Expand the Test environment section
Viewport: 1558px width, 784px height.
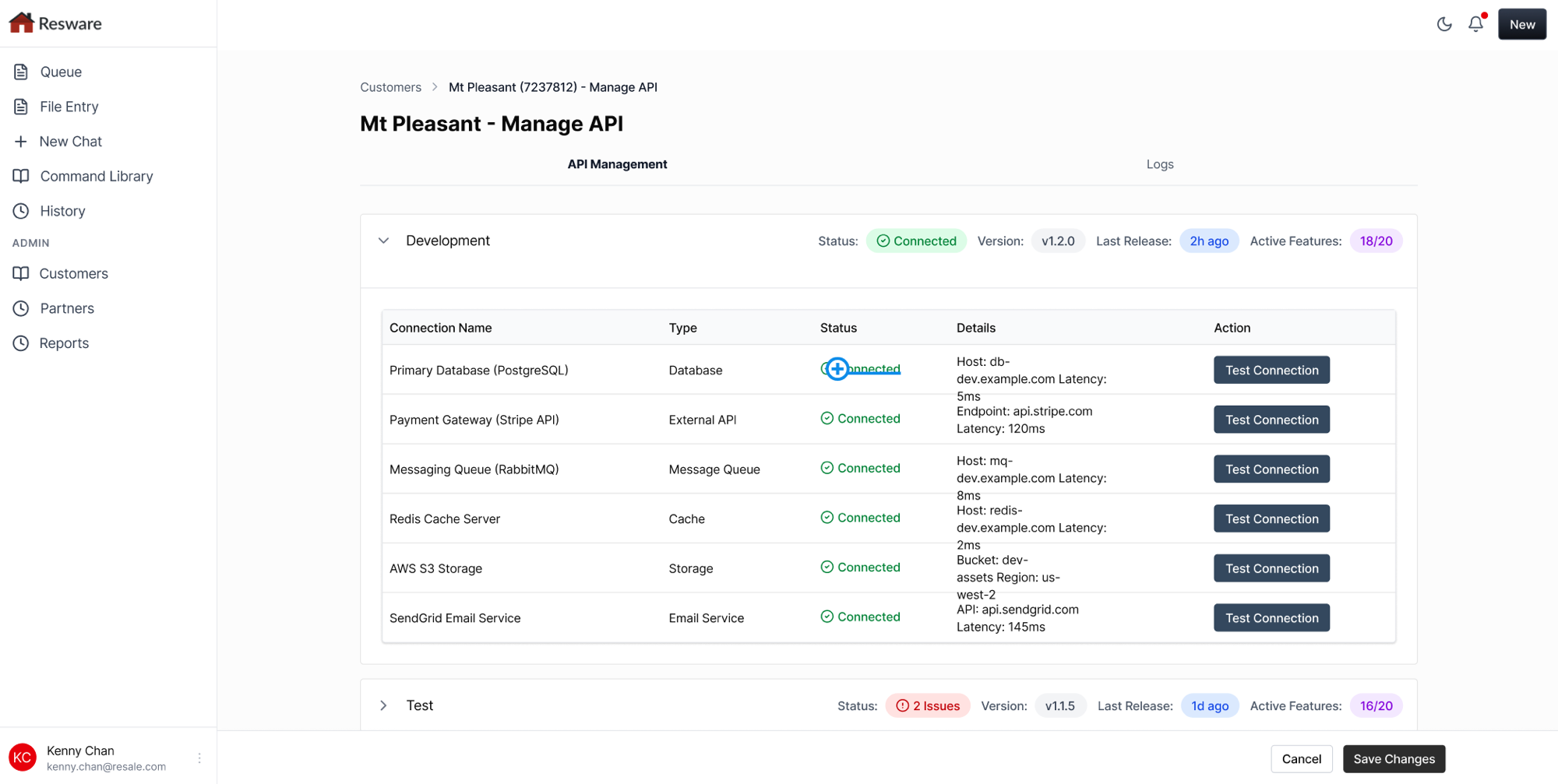pos(383,706)
